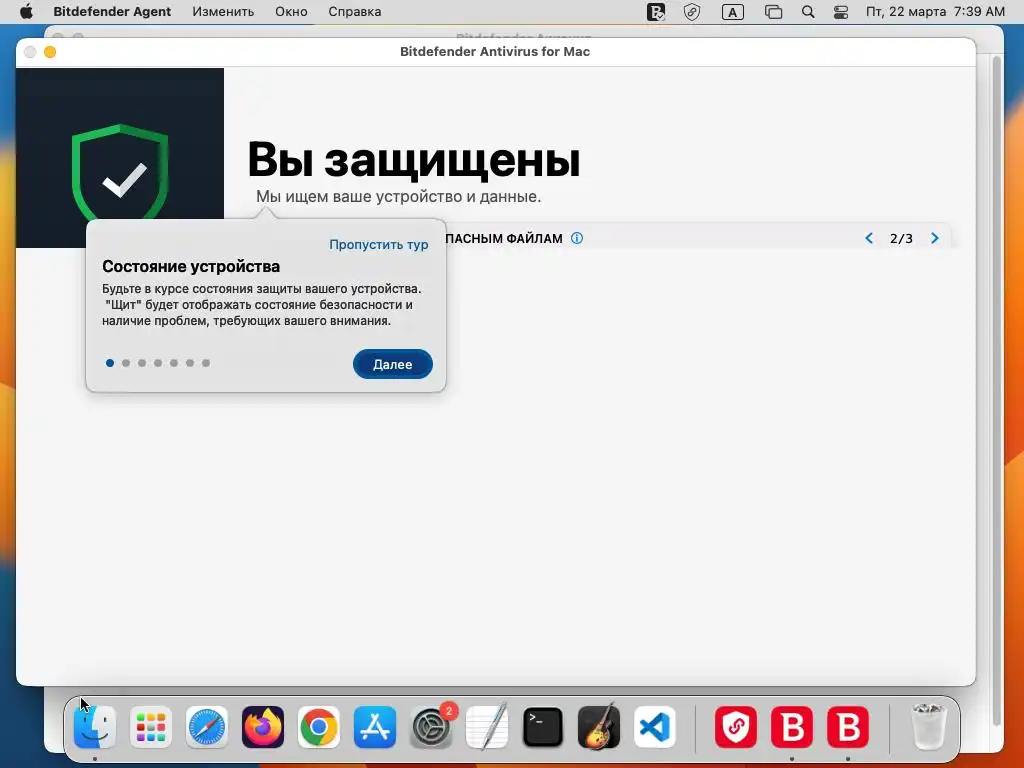Click the Далее button
This screenshot has height=768, width=1024.
click(x=392, y=364)
